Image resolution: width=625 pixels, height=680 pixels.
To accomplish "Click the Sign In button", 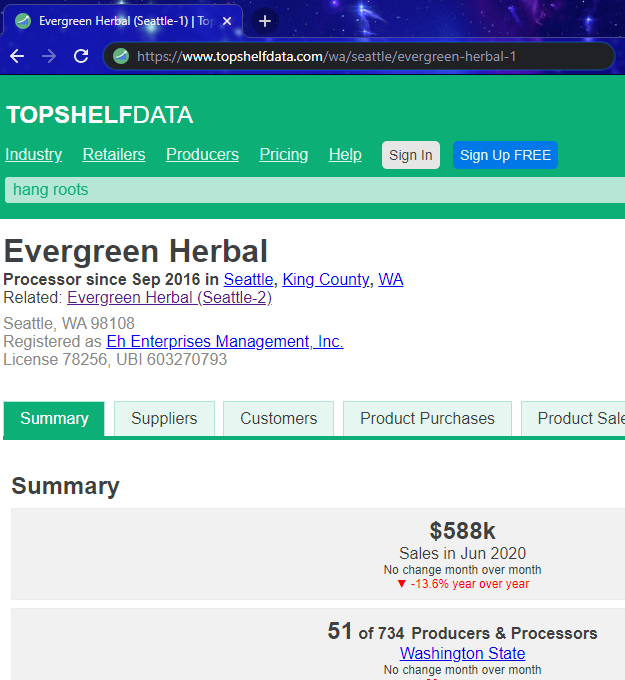I will (x=411, y=155).
